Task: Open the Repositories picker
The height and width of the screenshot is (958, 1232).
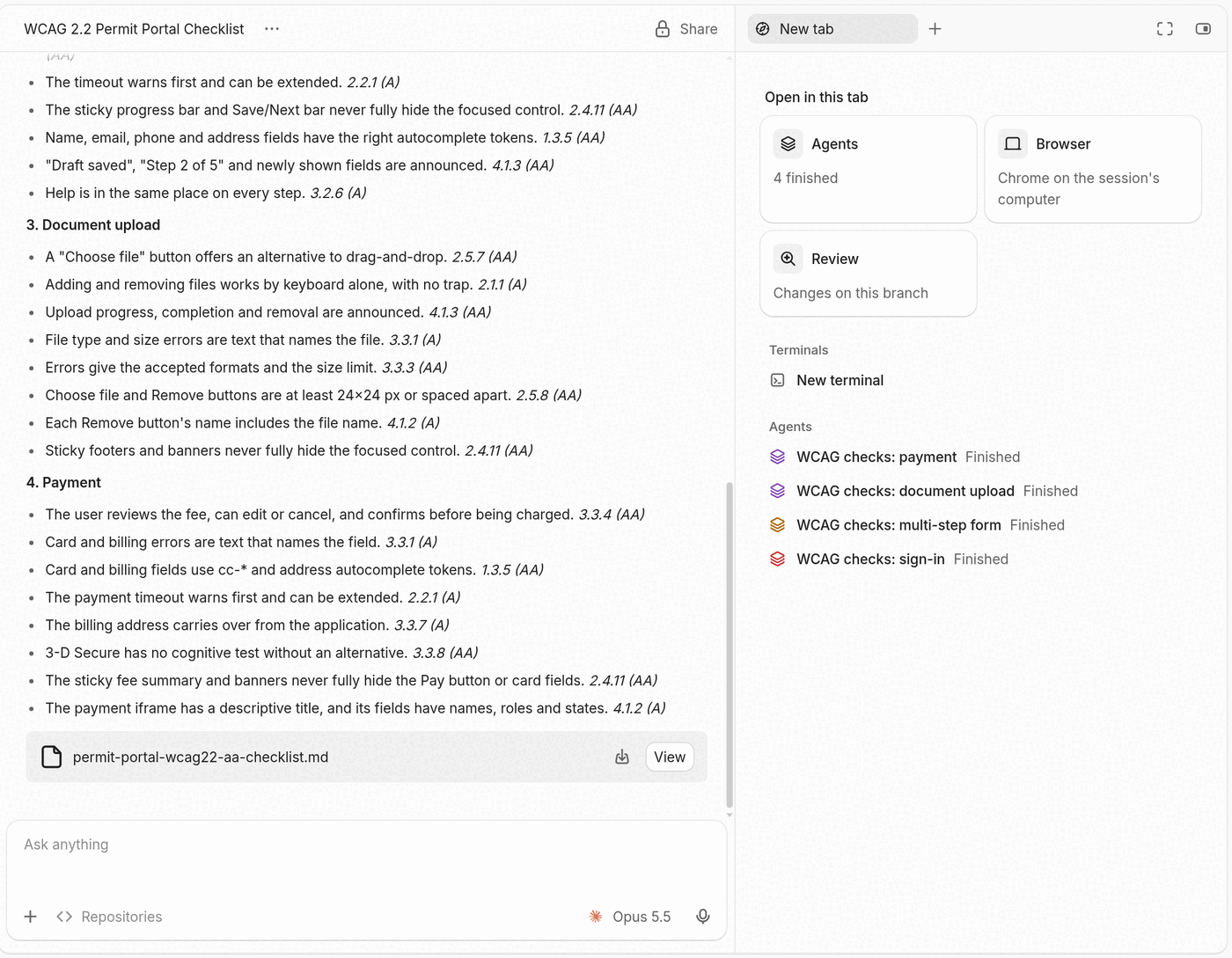Action: coord(109,917)
